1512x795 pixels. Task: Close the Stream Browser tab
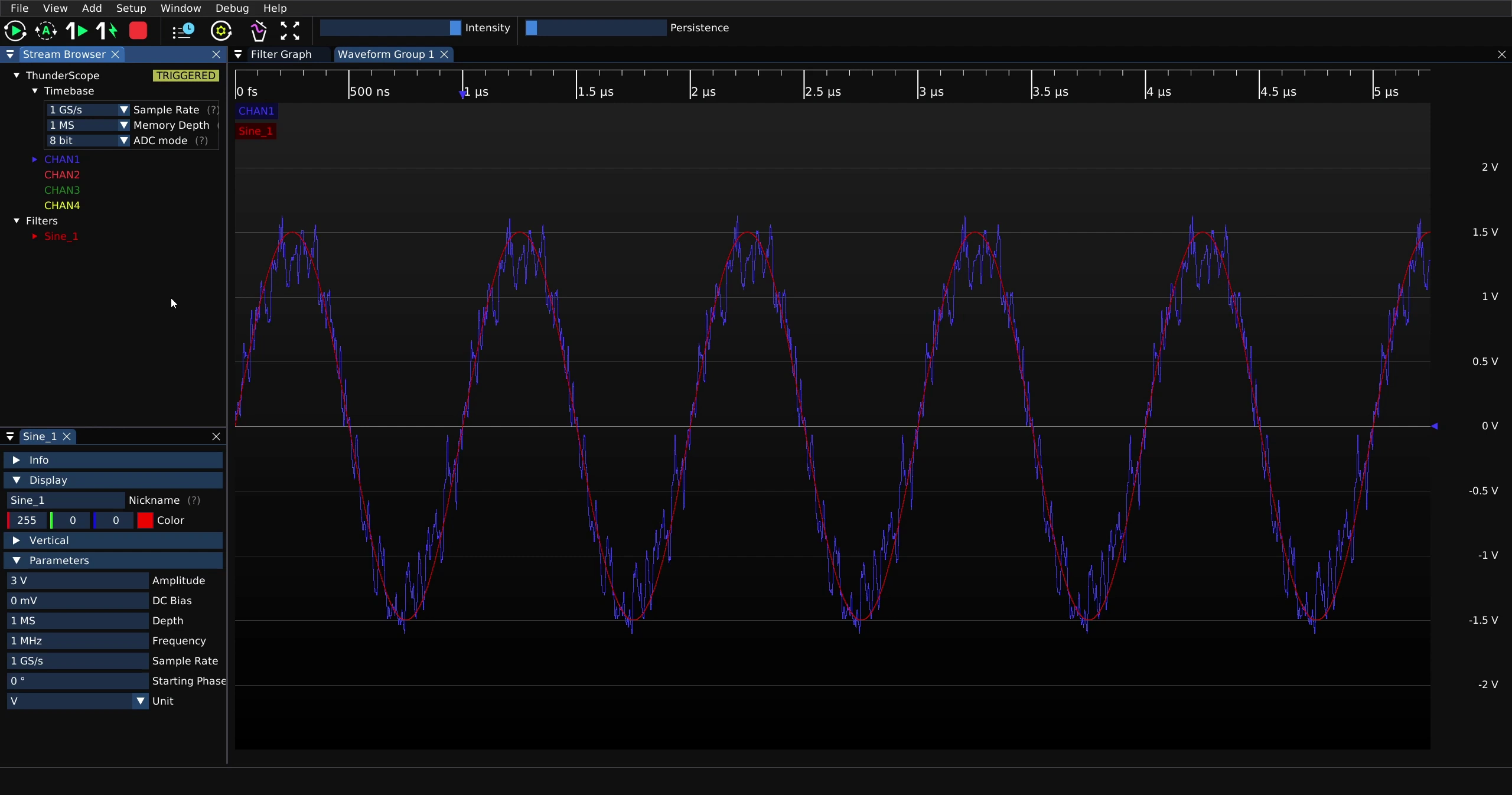116,54
